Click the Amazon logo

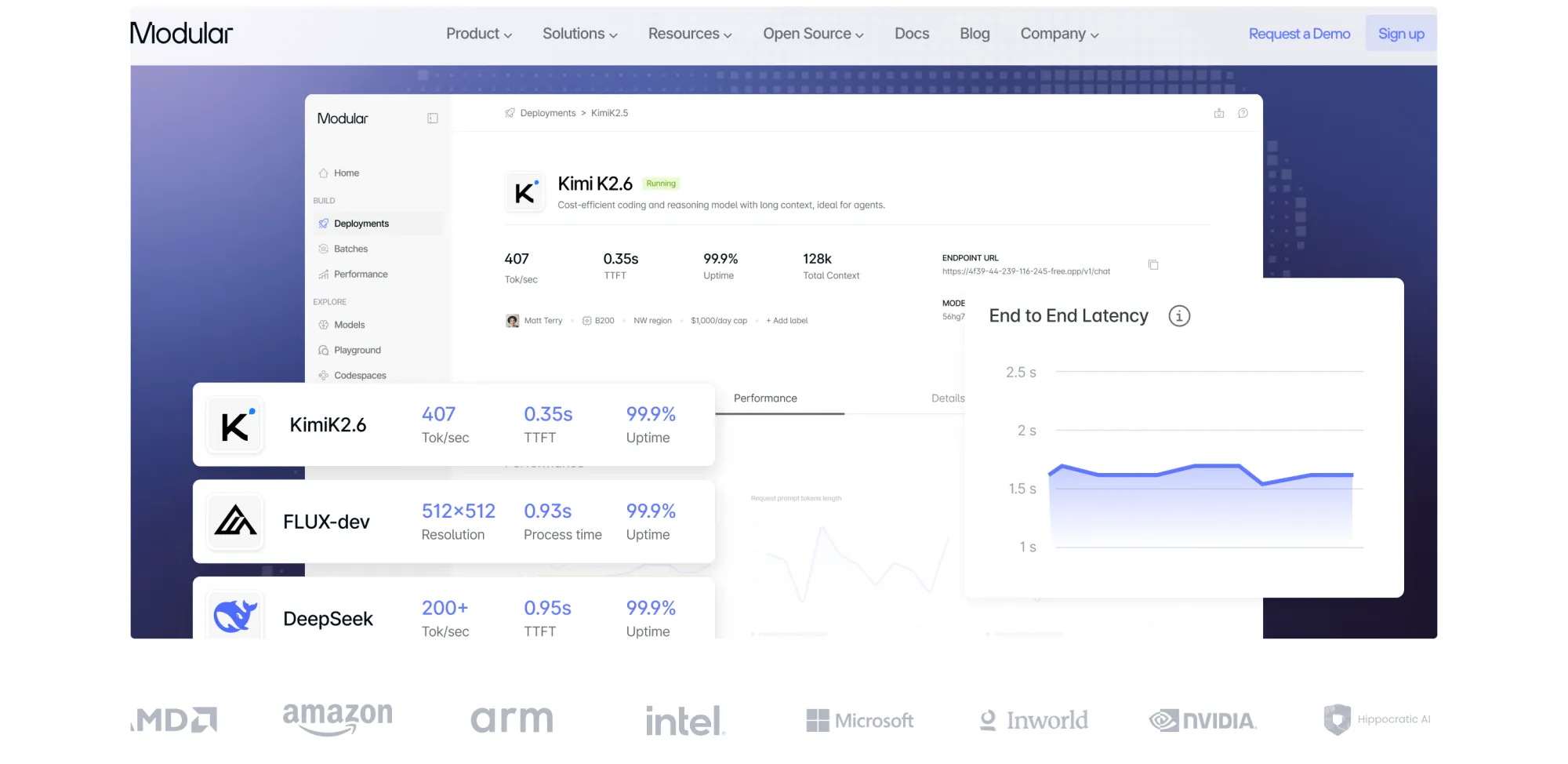tap(337, 719)
